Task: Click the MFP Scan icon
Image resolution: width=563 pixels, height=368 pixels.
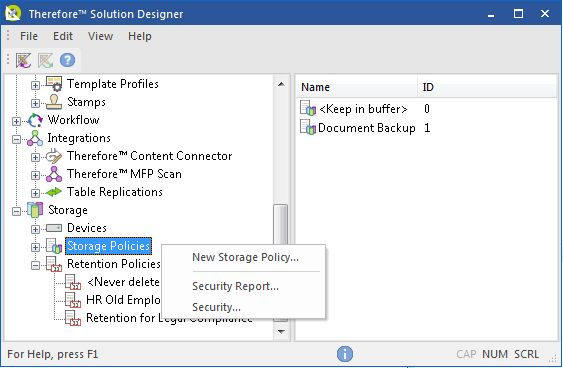Action: (54, 174)
